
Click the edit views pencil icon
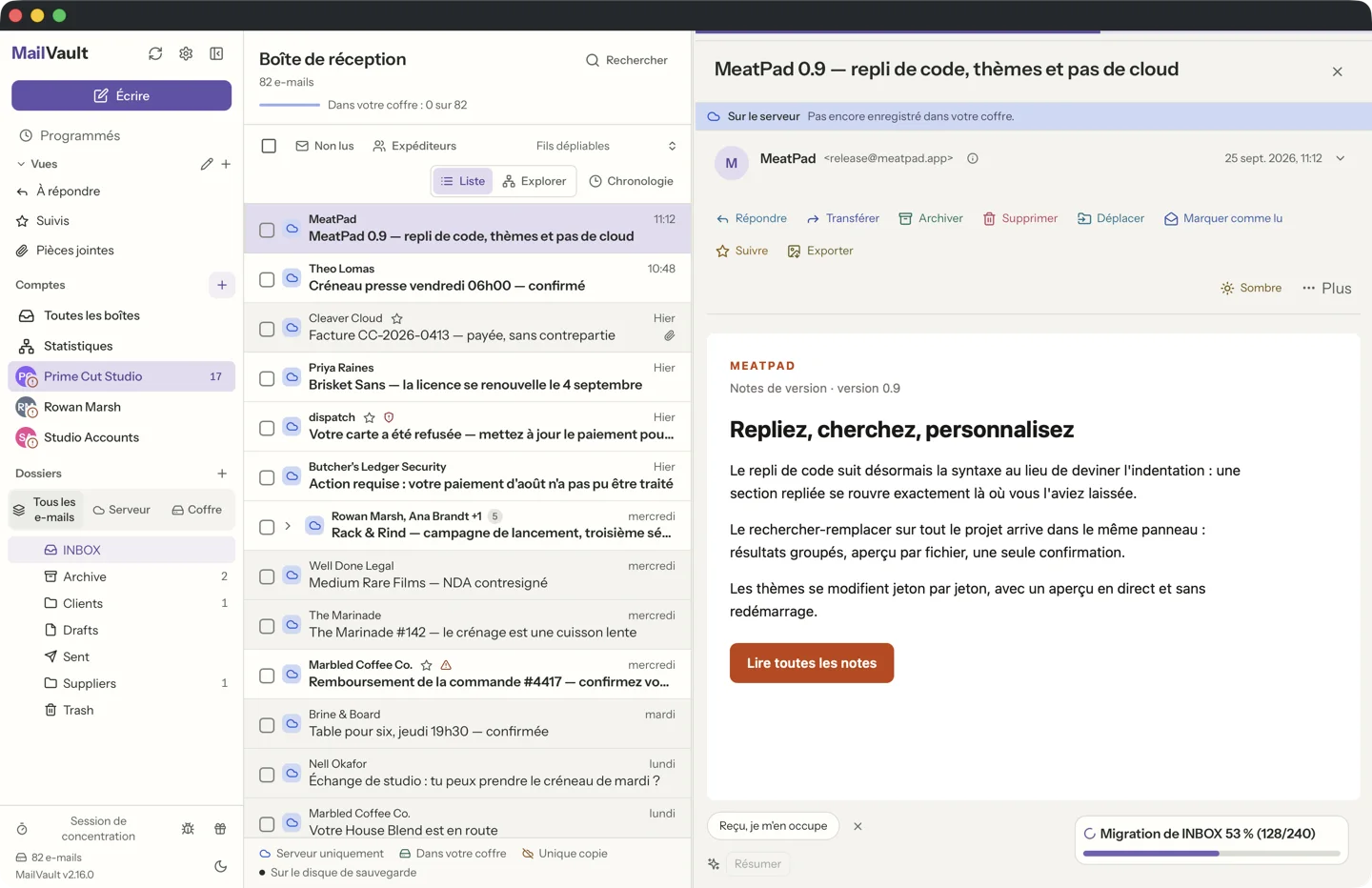point(207,164)
